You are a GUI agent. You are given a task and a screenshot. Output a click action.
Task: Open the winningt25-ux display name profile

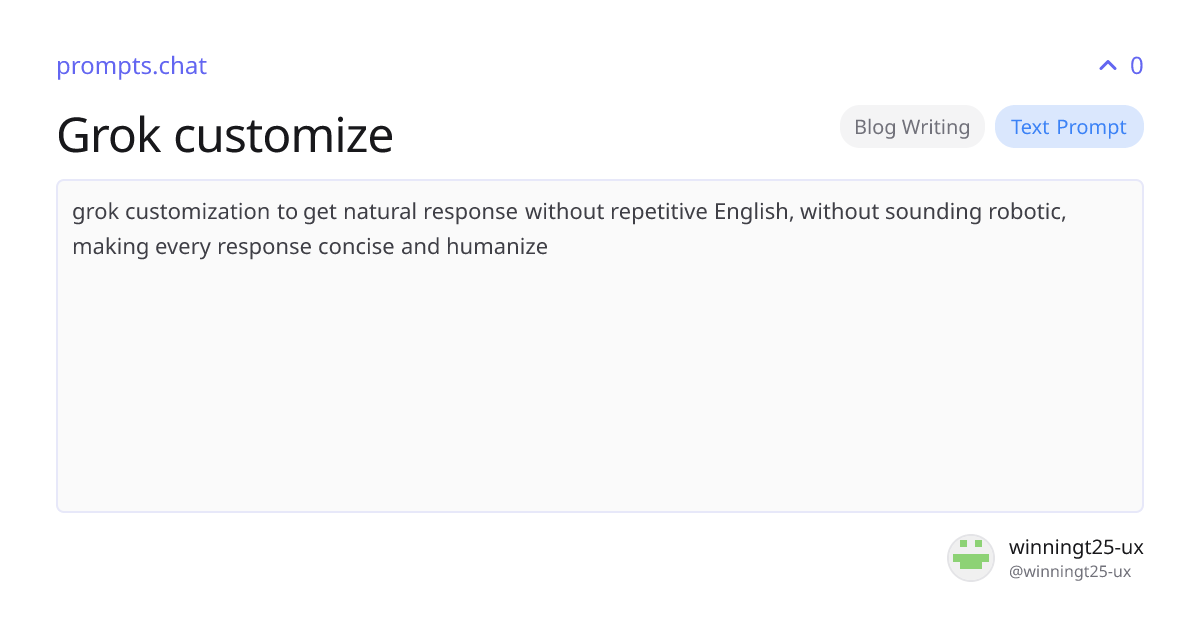(x=1076, y=547)
